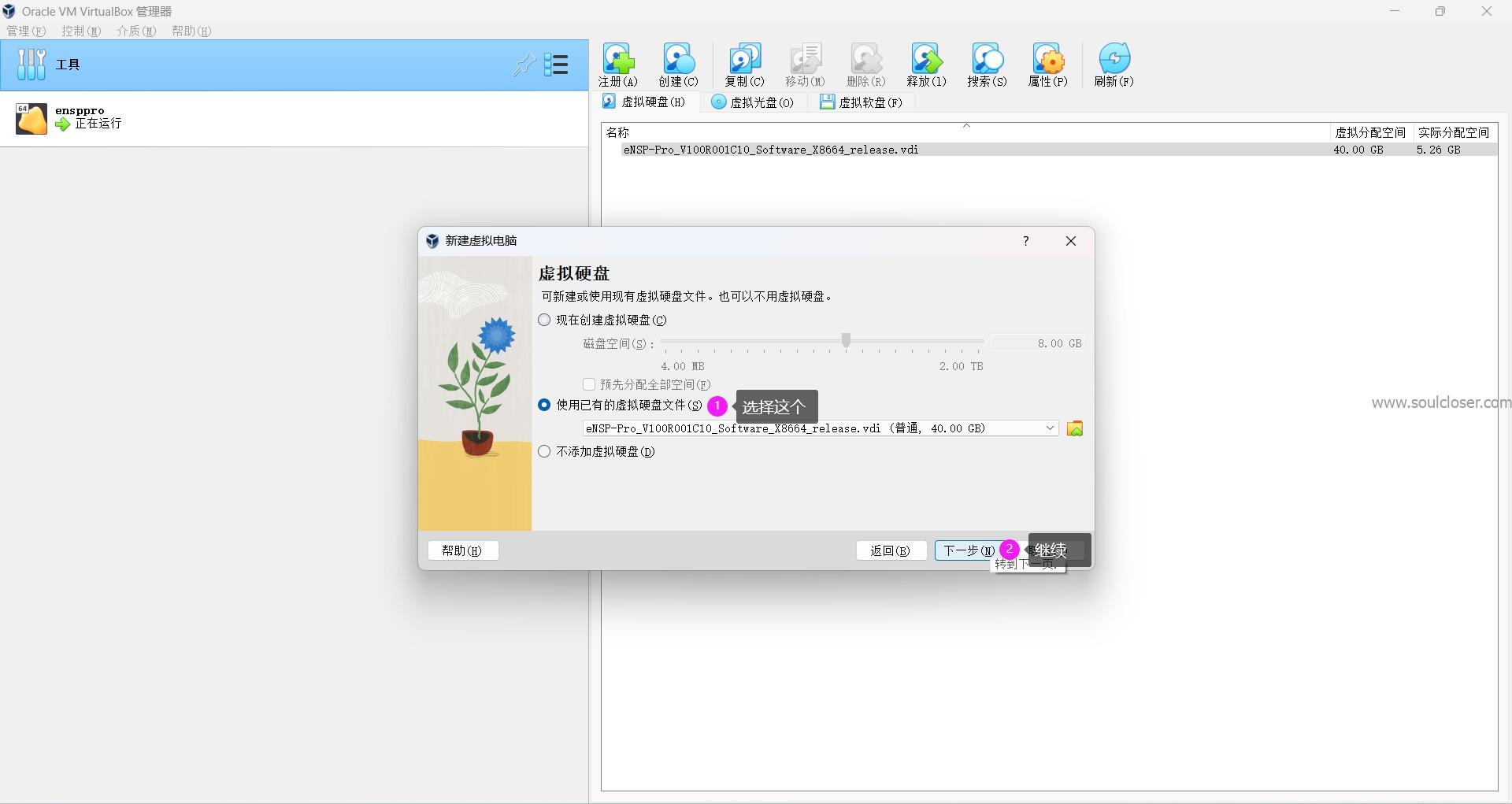Open the 控制 menu

pos(81,31)
